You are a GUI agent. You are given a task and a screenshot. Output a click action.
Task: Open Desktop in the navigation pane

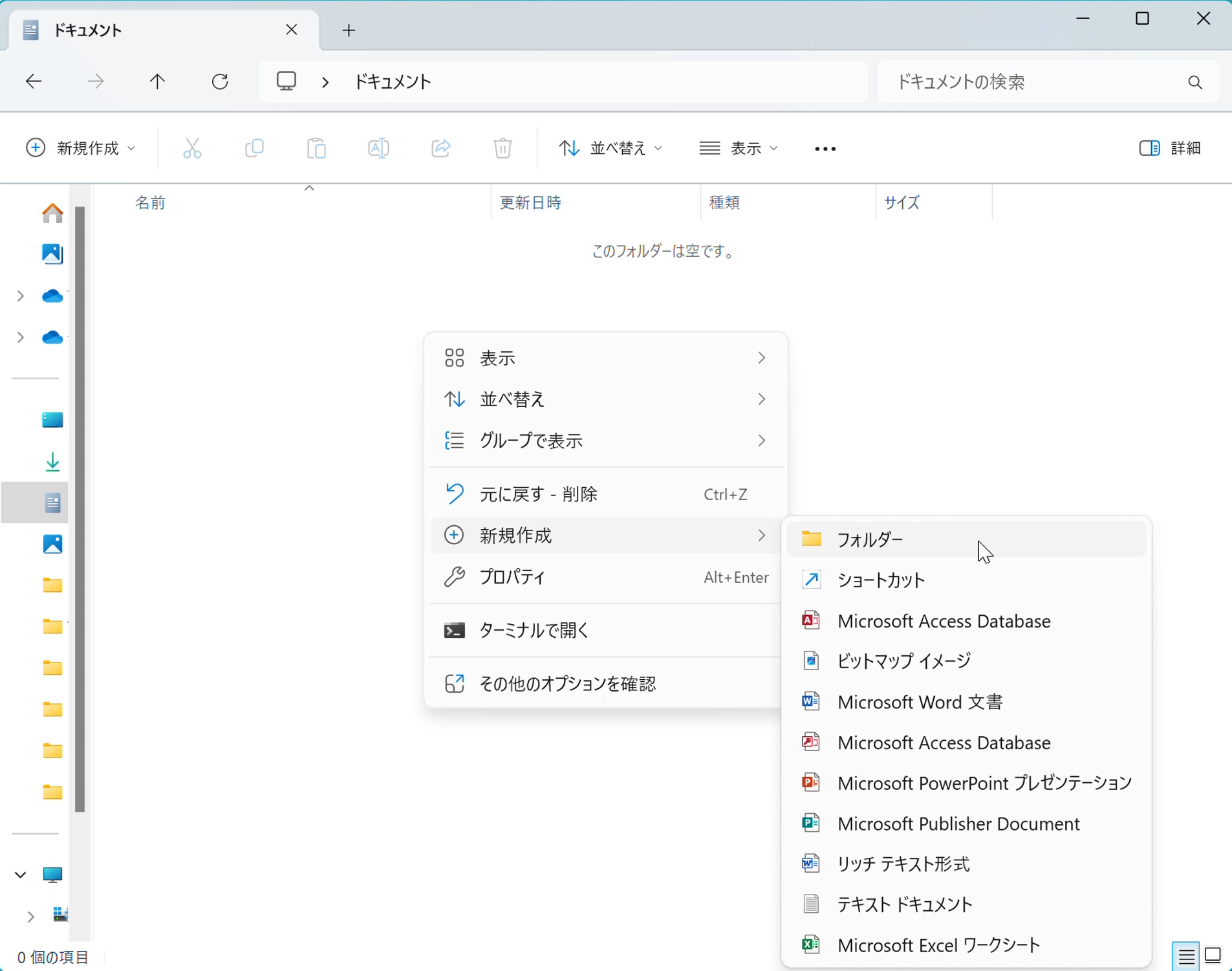click(52, 420)
